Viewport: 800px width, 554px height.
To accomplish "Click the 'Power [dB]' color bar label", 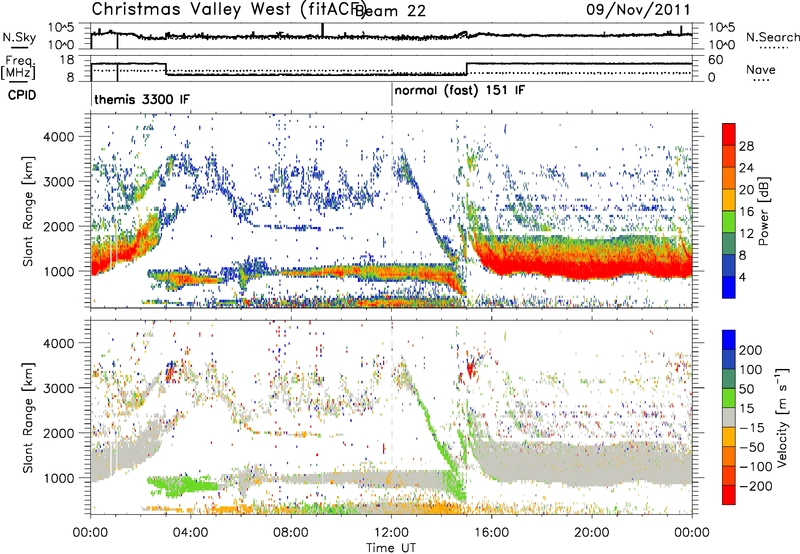I will (x=764, y=211).
